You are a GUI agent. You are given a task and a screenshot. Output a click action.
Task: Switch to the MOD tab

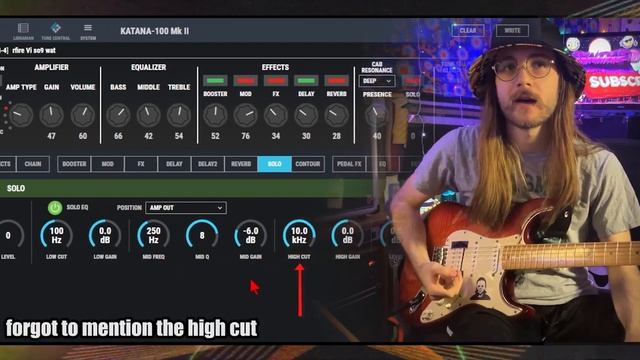[x=107, y=164]
